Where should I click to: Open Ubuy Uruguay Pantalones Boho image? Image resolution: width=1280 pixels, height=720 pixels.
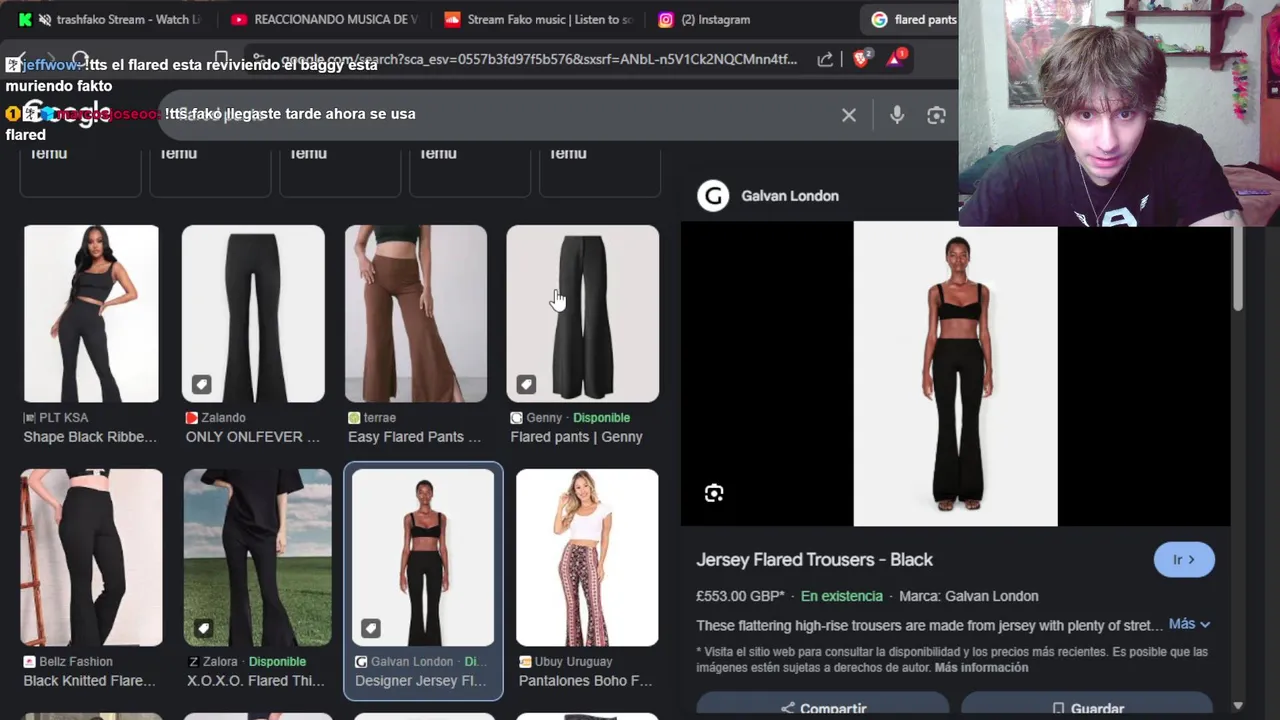(587, 558)
